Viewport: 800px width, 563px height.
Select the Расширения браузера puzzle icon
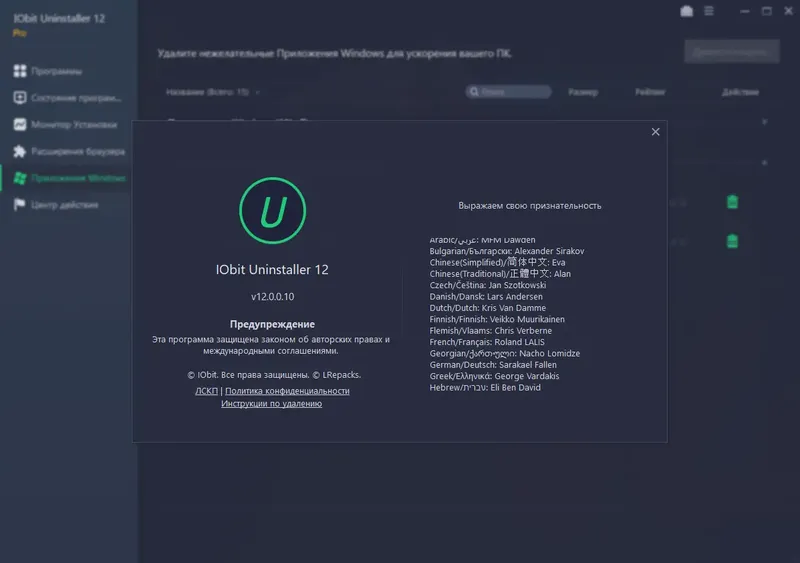pos(20,151)
